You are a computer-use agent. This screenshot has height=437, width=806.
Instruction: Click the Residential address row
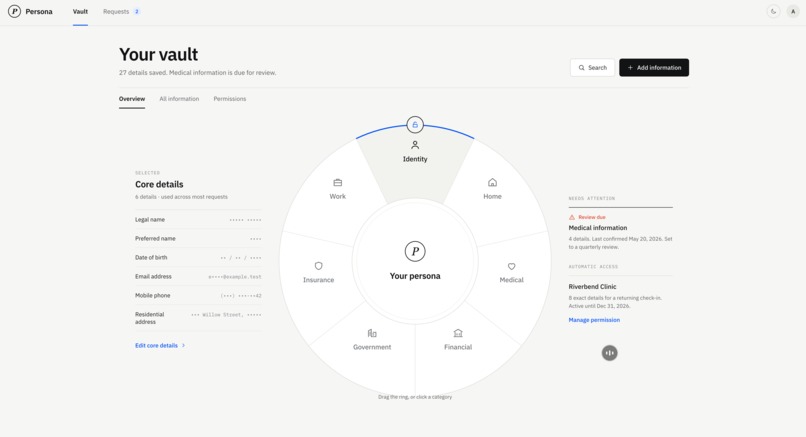pyautogui.click(x=198, y=318)
